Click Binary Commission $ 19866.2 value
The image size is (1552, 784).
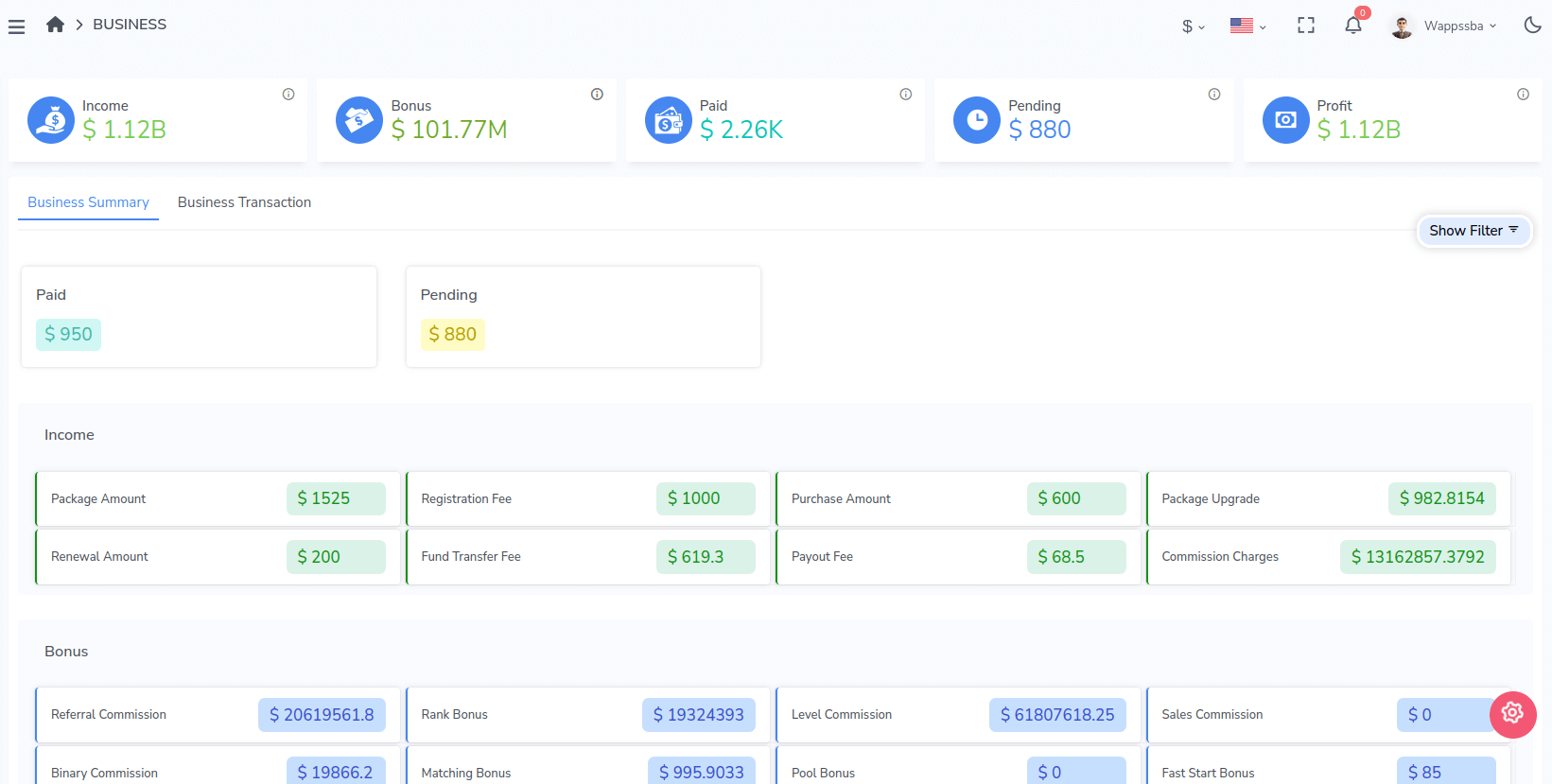click(x=336, y=772)
